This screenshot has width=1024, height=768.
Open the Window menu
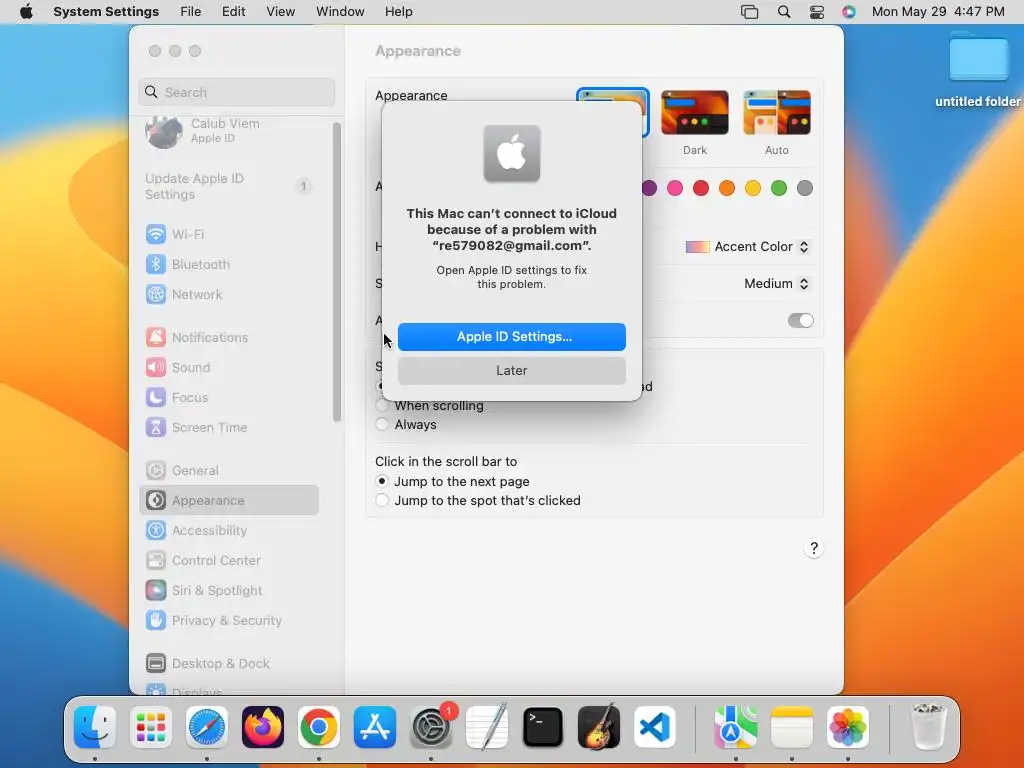340,12
